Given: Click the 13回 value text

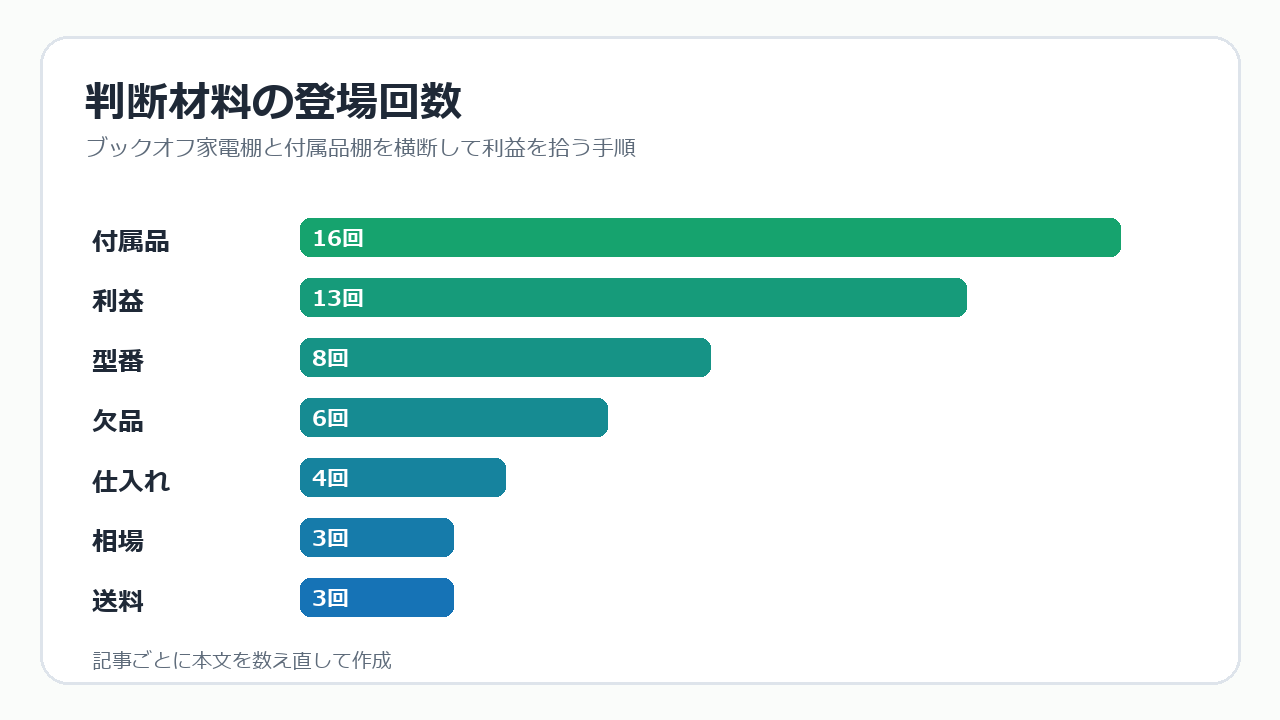Looking at the screenshot, I should (x=338, y=298).
